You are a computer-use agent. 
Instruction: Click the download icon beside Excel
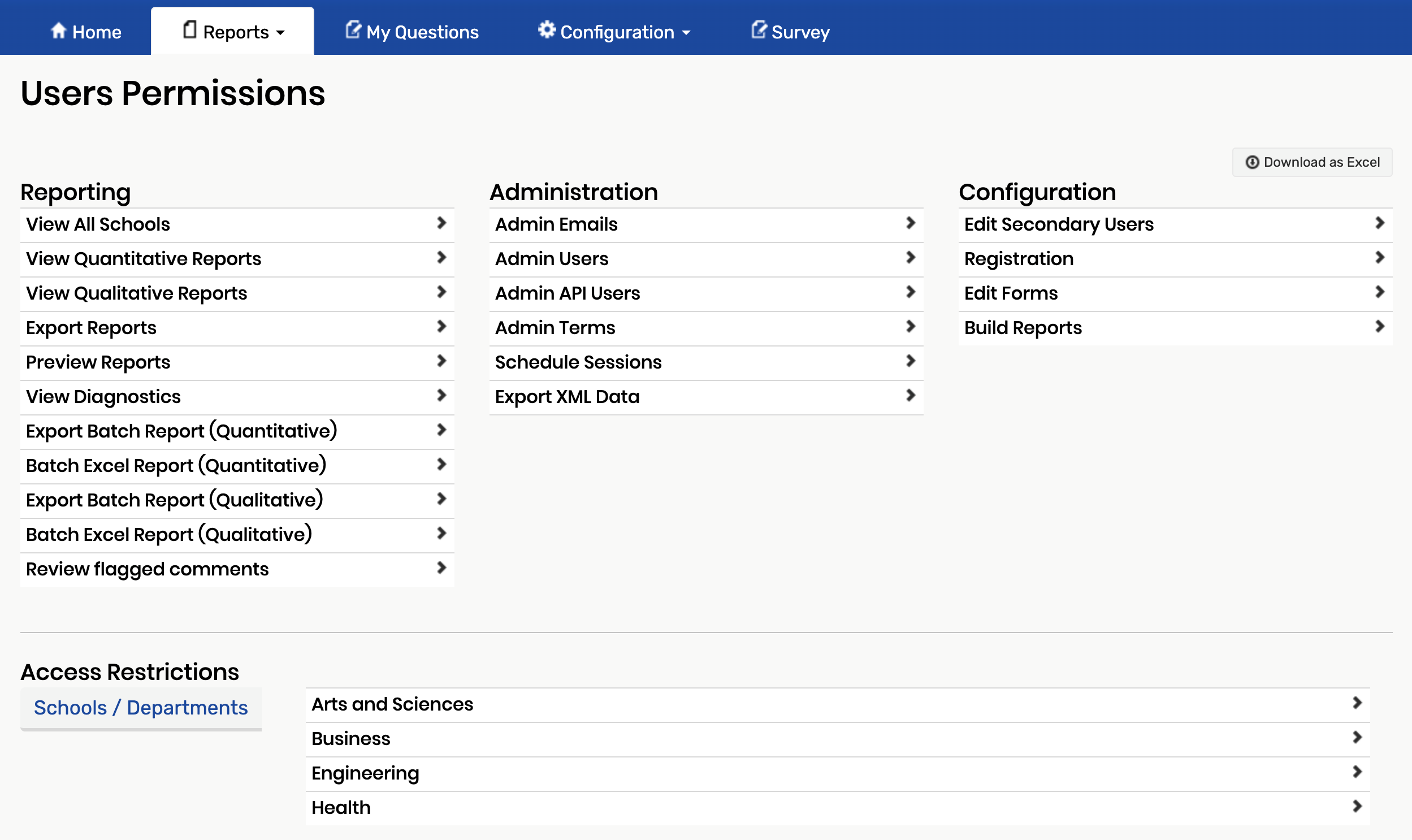pos(1252,162)
